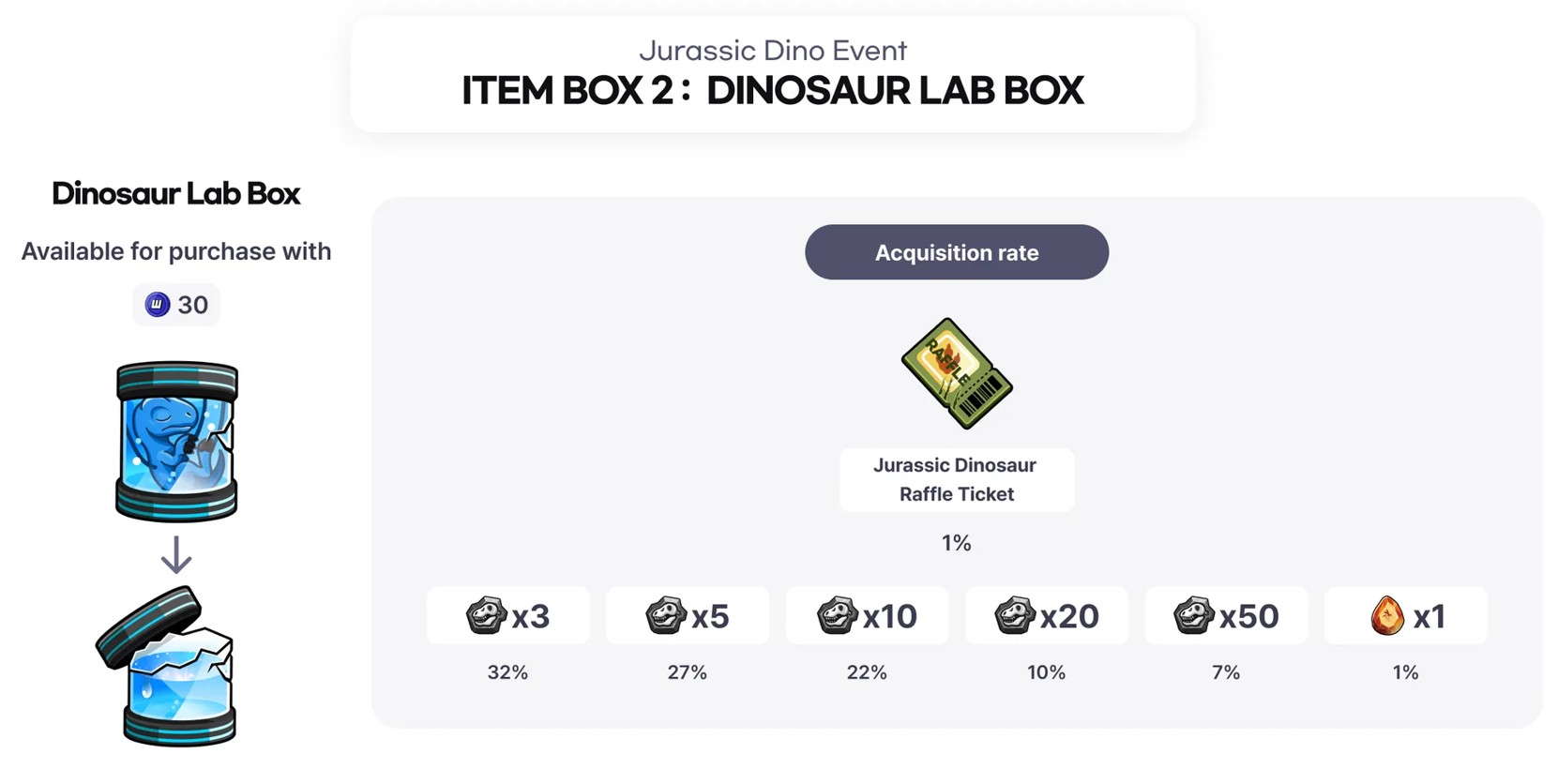This screenshot has width=1558, height=784.
Task: Click the 32% drop rate text
Action: click(x=507, y=672)
